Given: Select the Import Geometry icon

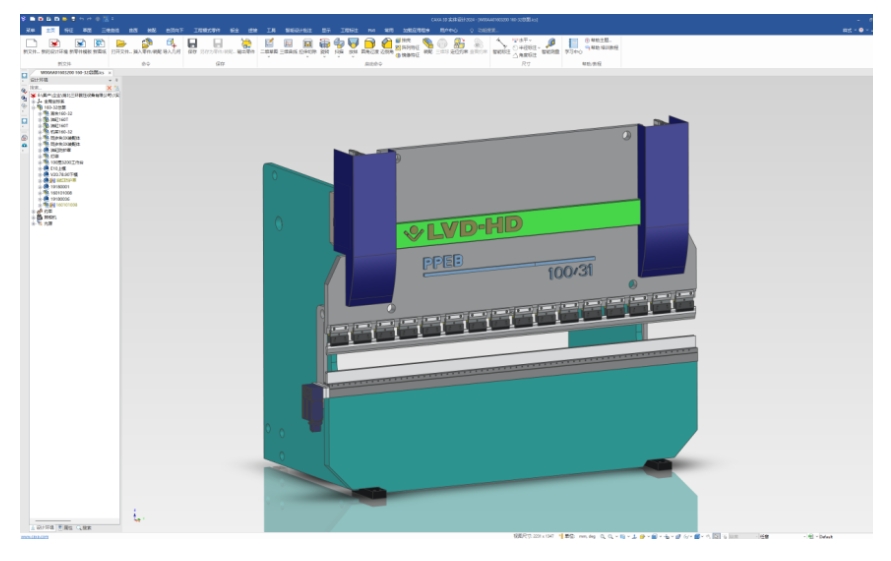Looking at the screenshot, I should (x=171, y=43).
